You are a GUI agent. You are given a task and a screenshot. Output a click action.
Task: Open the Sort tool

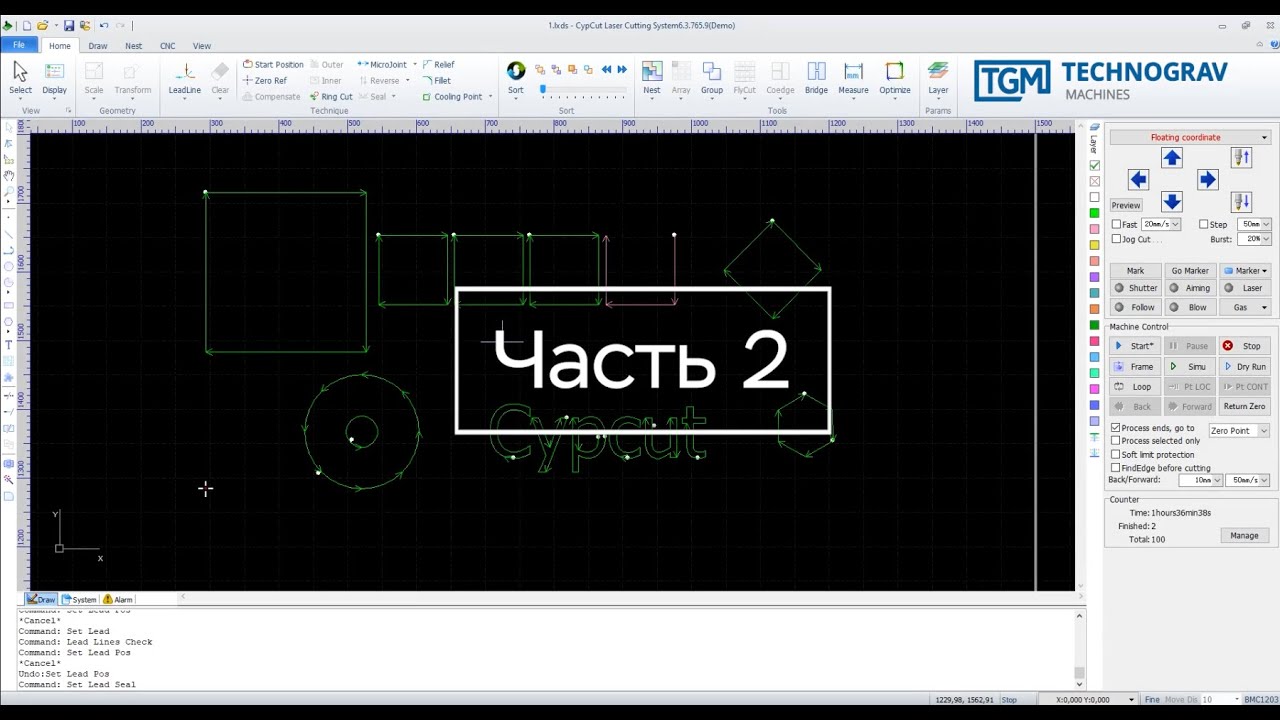(x=516, y=78)
